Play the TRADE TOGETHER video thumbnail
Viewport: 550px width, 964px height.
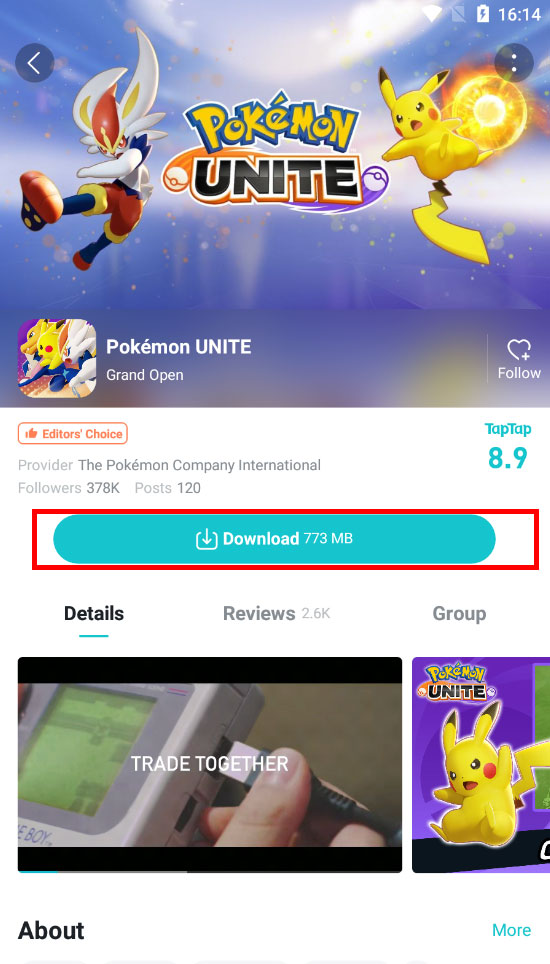coord(210,764)
